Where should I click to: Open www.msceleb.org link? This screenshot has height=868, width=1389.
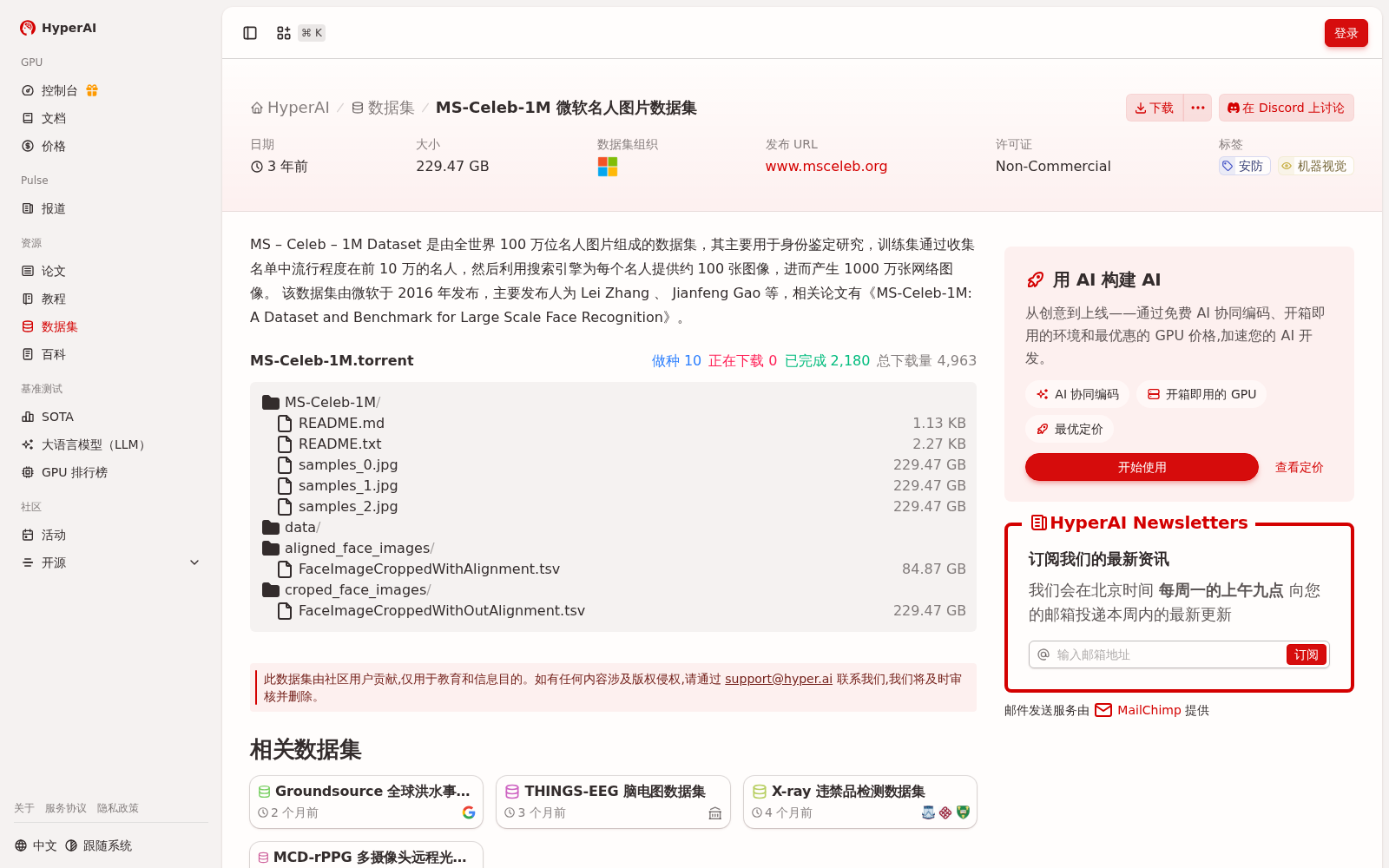(x=826, y=166)
